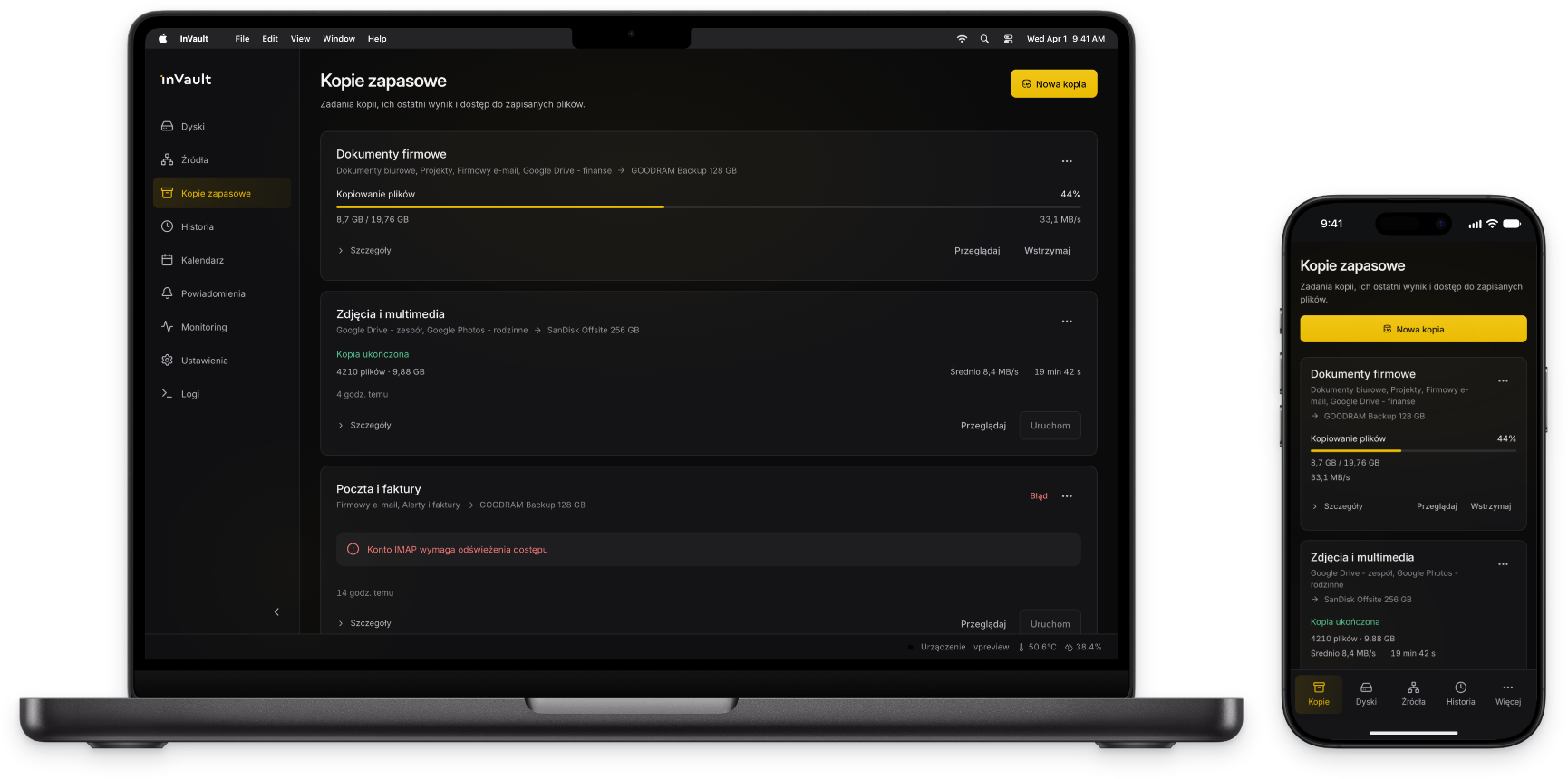Open the Więcej tab on the phone
The height and width of the screenshot is (779, 1568).
(1508, 694)
